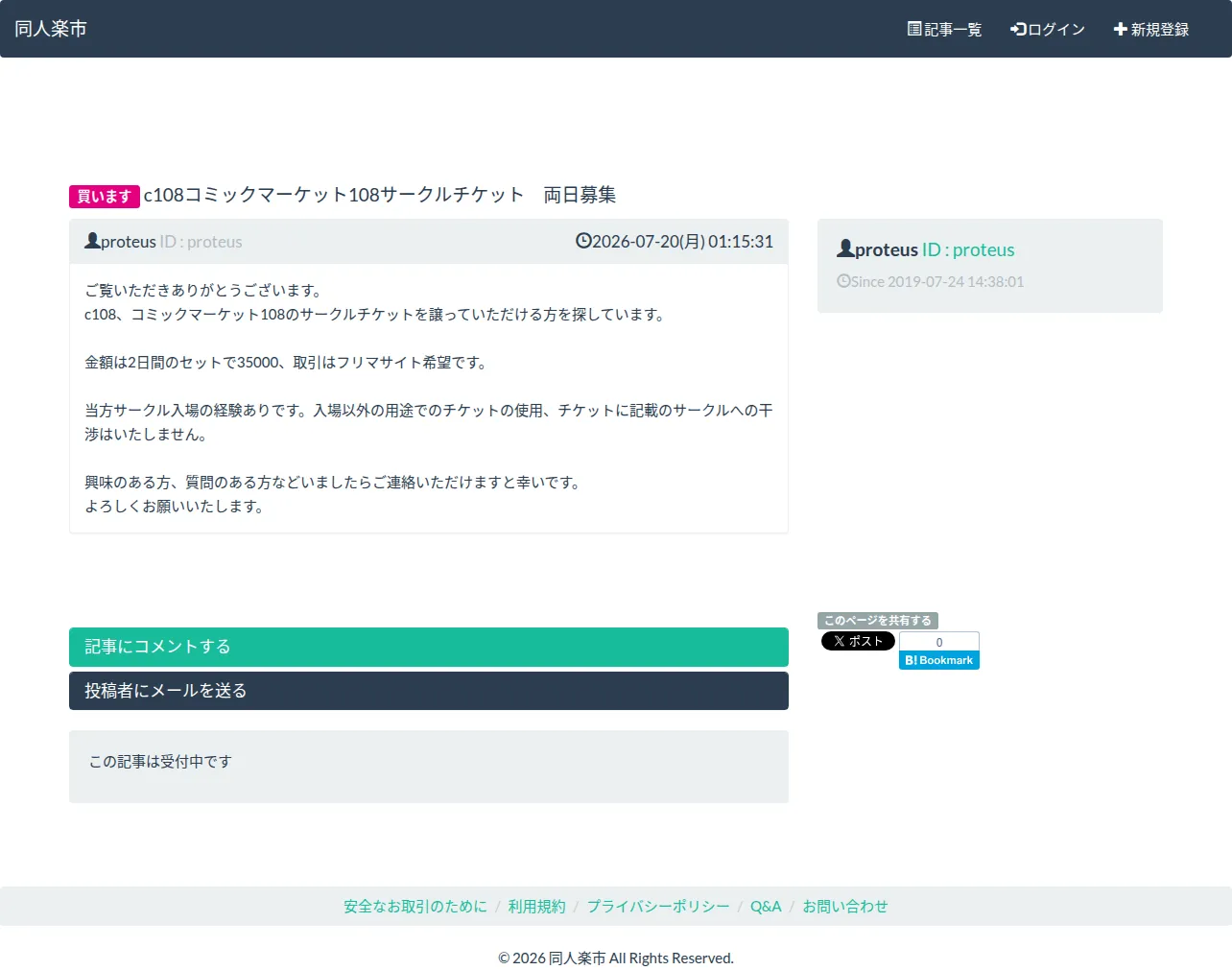Click the line mentioning 35000 price
Image resolution: width=1232 pixels, height=970 pixels.
click(x=288, y=362)
